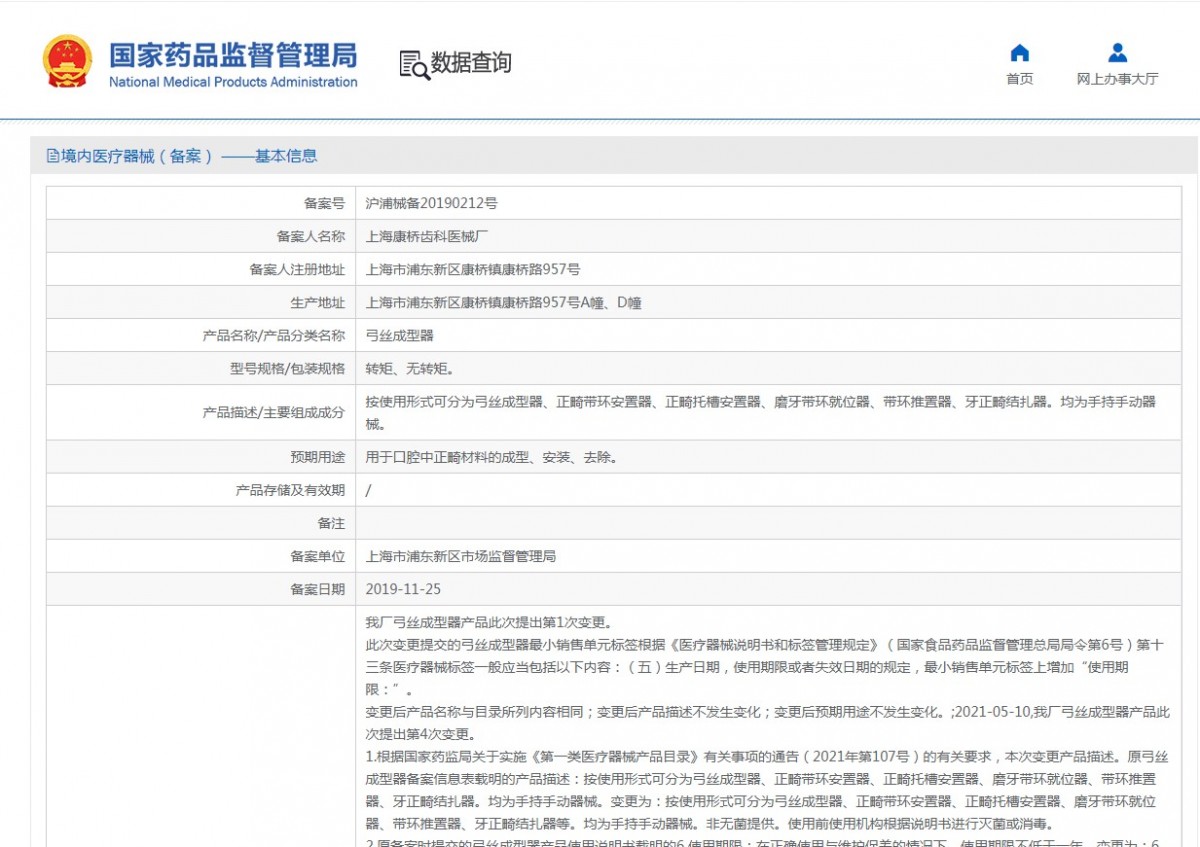The image size is (1200, 847).
Task: Click the filing number 沪浦械备20190212号
Action: tap(431, 203)
